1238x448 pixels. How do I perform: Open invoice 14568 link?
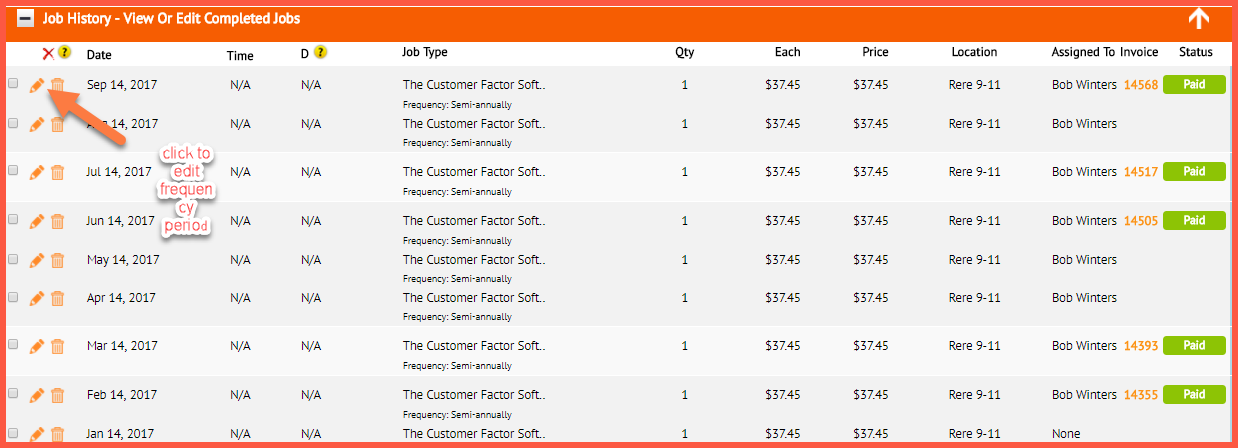[1141, 85]
